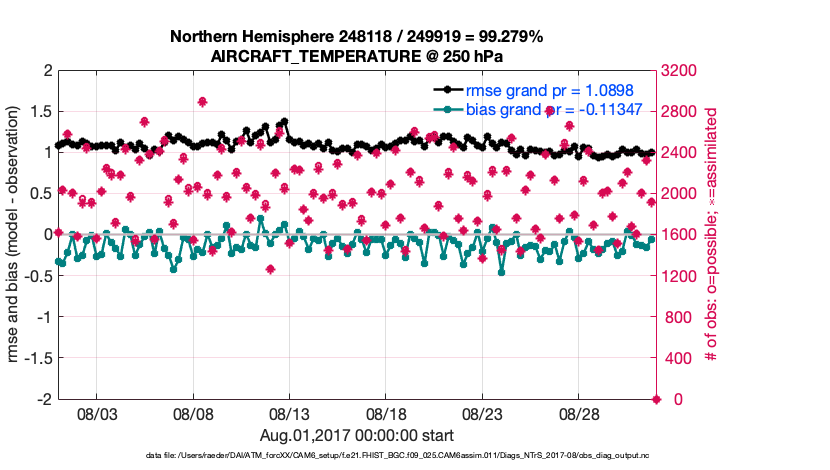The width and height of the screenshot is (830, 470).
Task: Click the red marker at zero observations
Action: tap(656, 399)
